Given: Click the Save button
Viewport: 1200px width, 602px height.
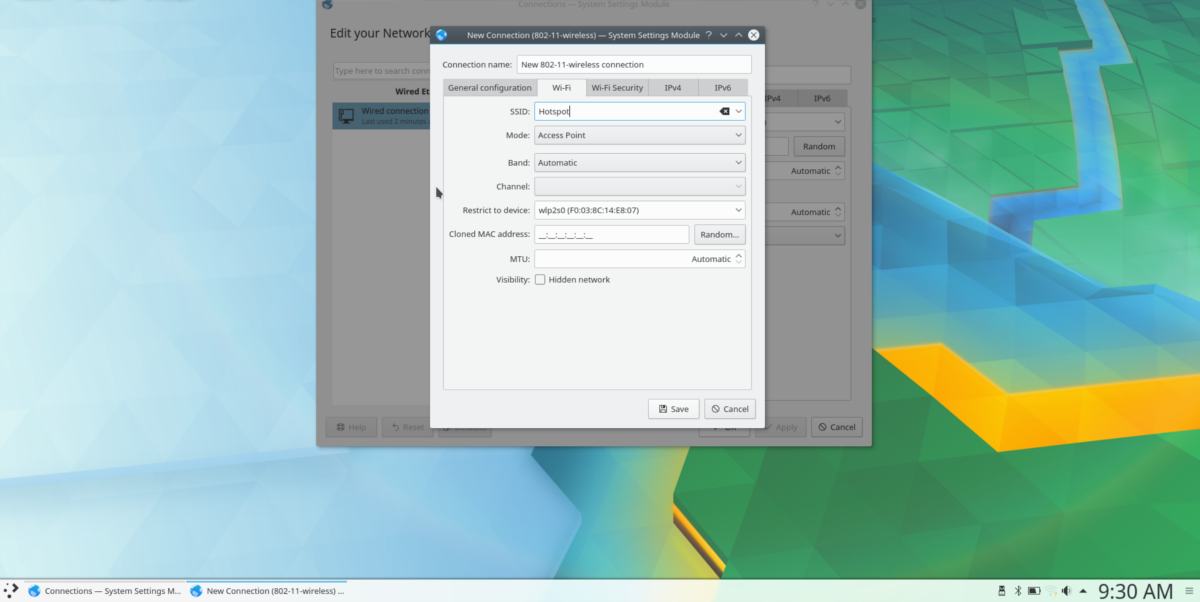Looking at the screenshot, I should pyautogui.click(x=673, y=409).
